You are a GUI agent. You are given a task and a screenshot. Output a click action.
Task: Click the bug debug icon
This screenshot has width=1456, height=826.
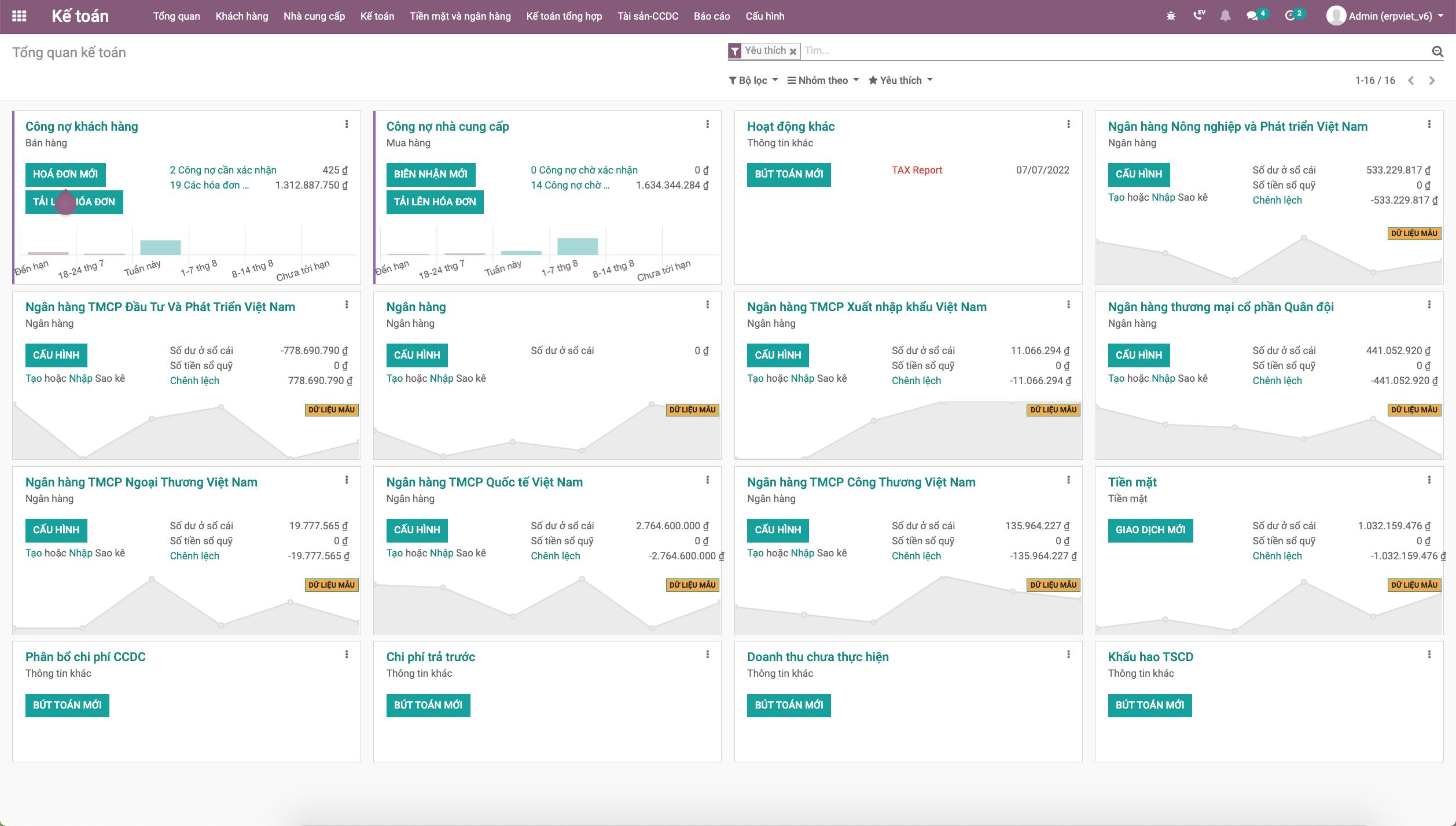(x=1171, y=16)
